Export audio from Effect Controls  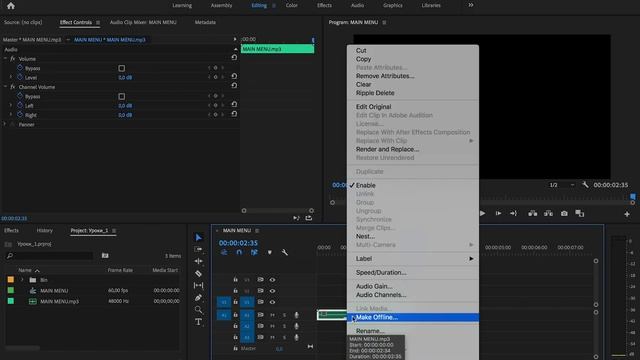pyautogui.click(x=309, y=218)
